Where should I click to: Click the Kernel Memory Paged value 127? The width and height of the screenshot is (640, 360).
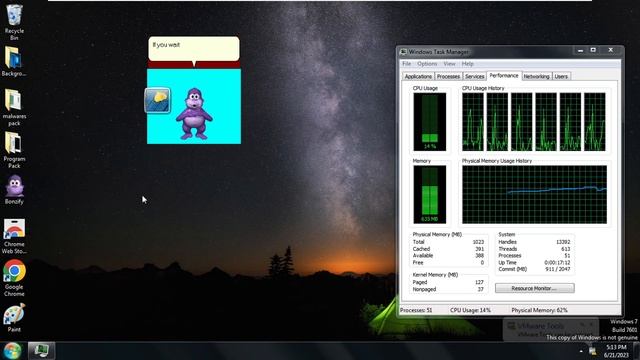point(479,282)
